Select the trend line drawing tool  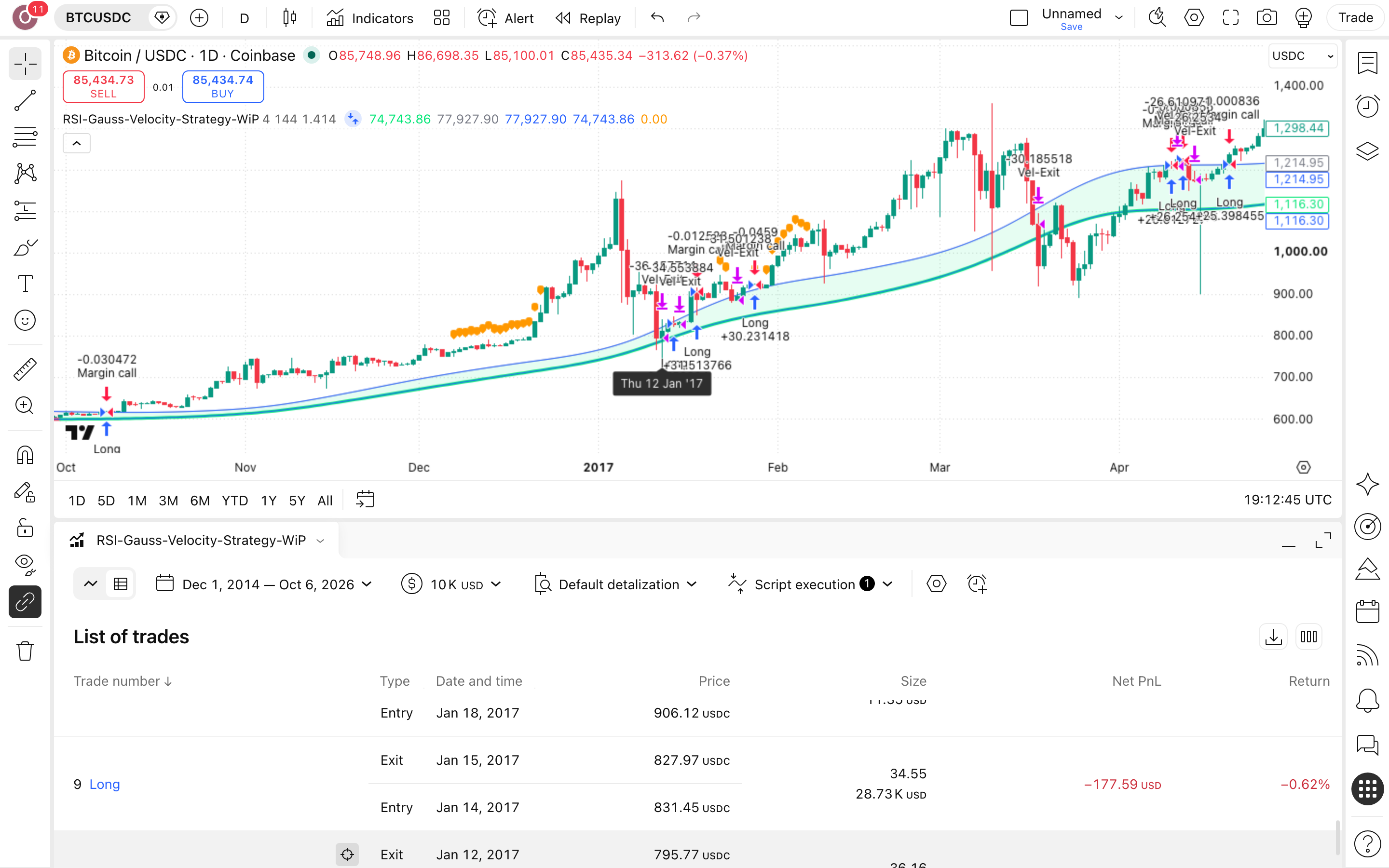(x=25, y=100)
